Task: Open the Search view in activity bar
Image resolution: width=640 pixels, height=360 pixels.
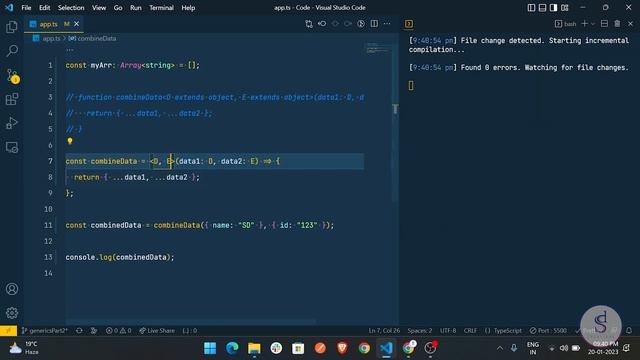Action: [x=12, y=51]
